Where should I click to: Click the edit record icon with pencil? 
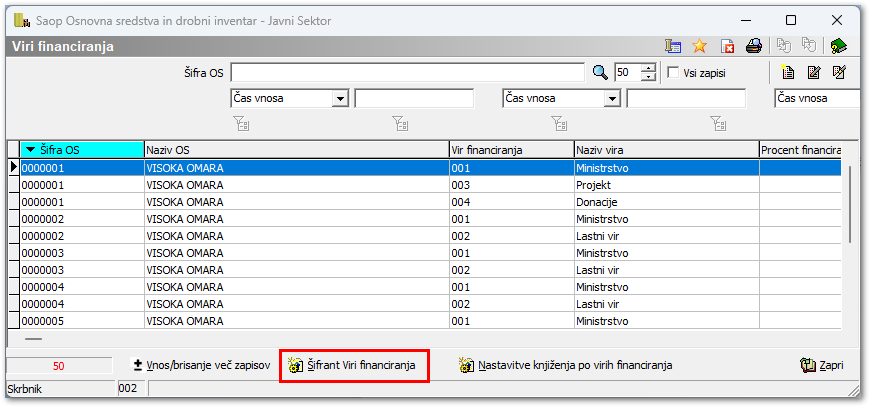(814, 72)
